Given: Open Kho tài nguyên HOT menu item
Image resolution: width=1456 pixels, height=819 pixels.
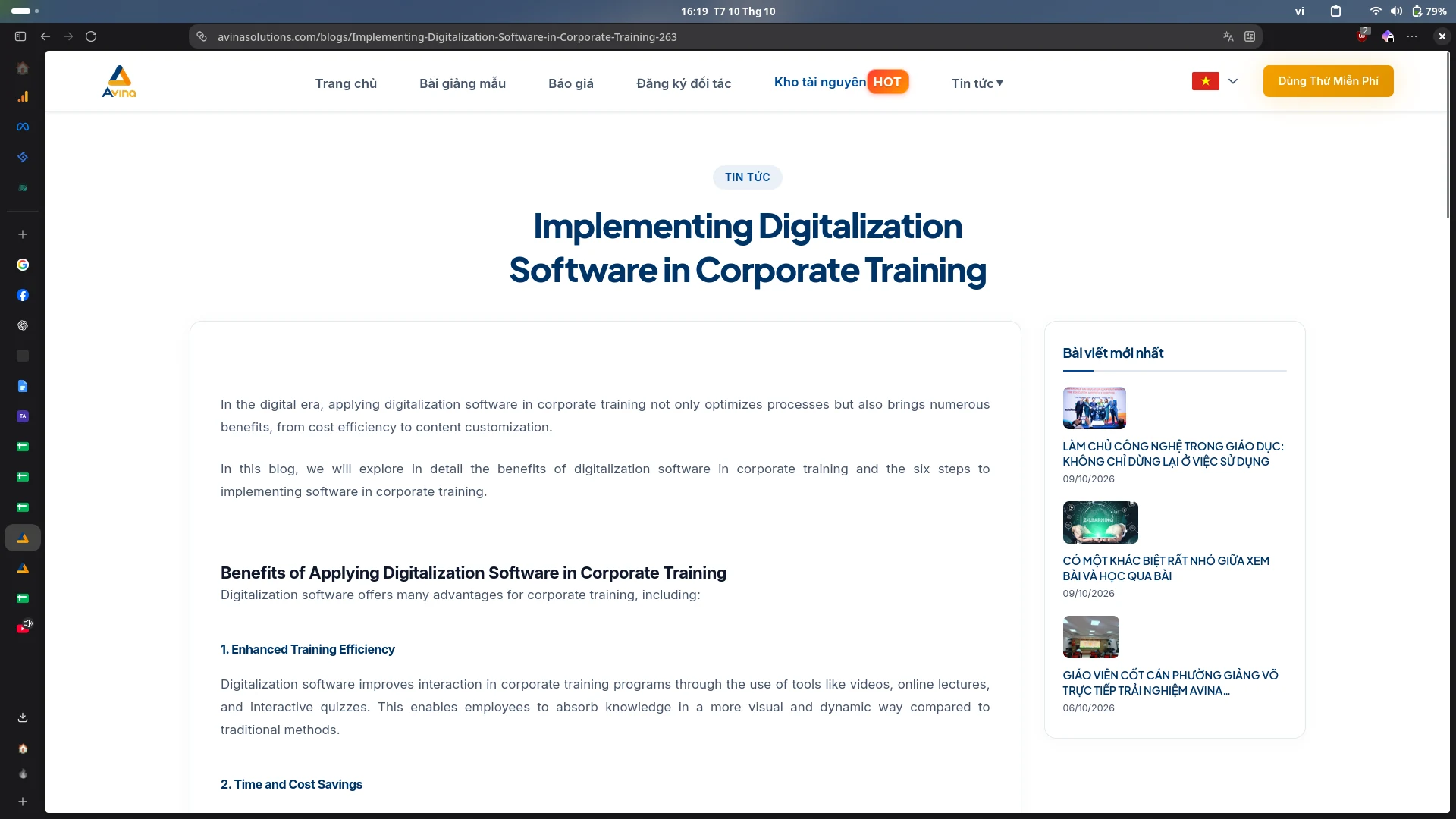Looking at the screenshot, I should (x=841, y=82).
